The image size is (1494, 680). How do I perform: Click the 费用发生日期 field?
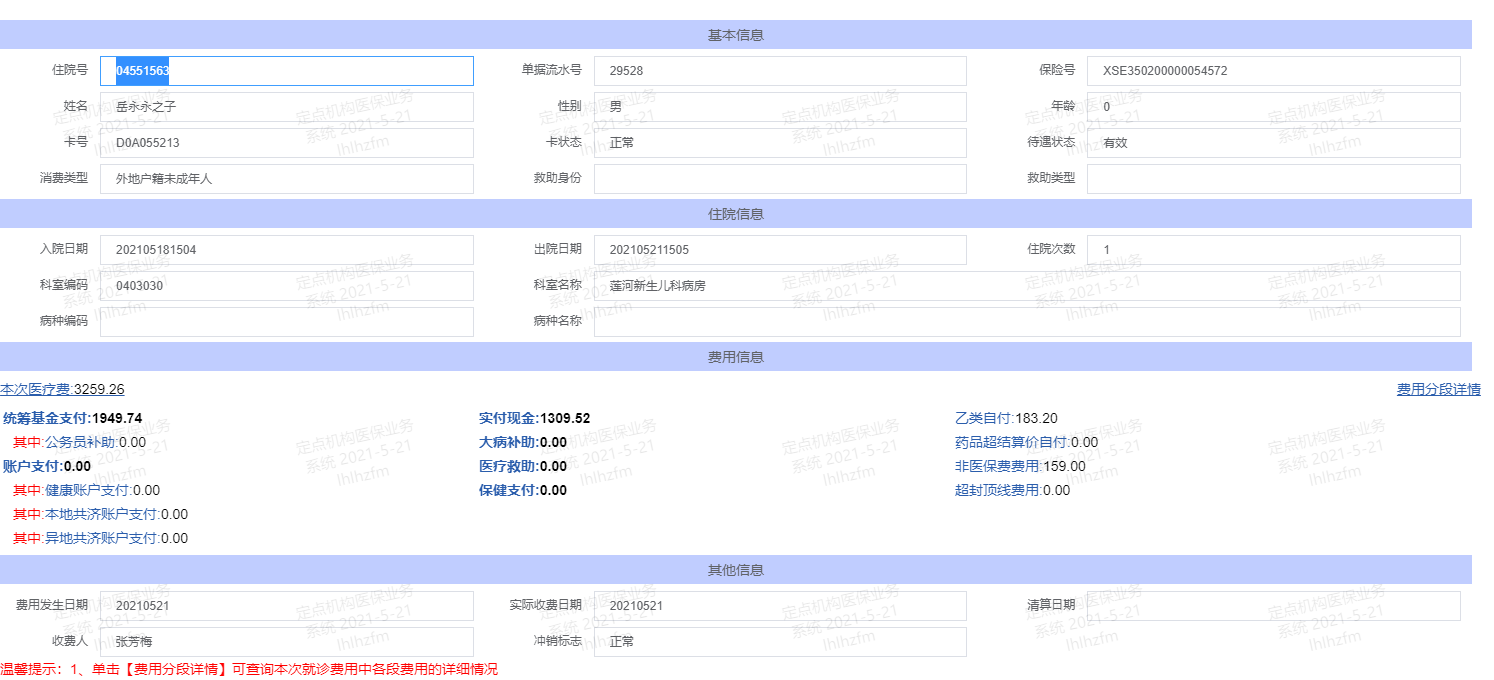(287, 606)
